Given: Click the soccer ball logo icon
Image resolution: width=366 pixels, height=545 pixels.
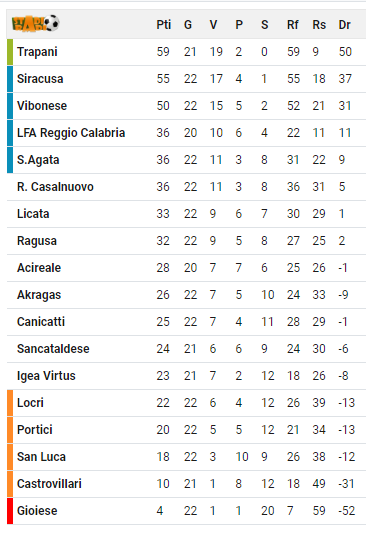Looking at the screenshot, I should [x=35, y=24].
